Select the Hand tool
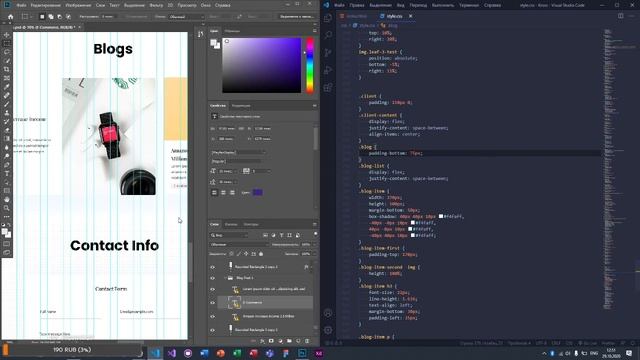The width and height of the screenshot is (640, 360). point(7,200)
